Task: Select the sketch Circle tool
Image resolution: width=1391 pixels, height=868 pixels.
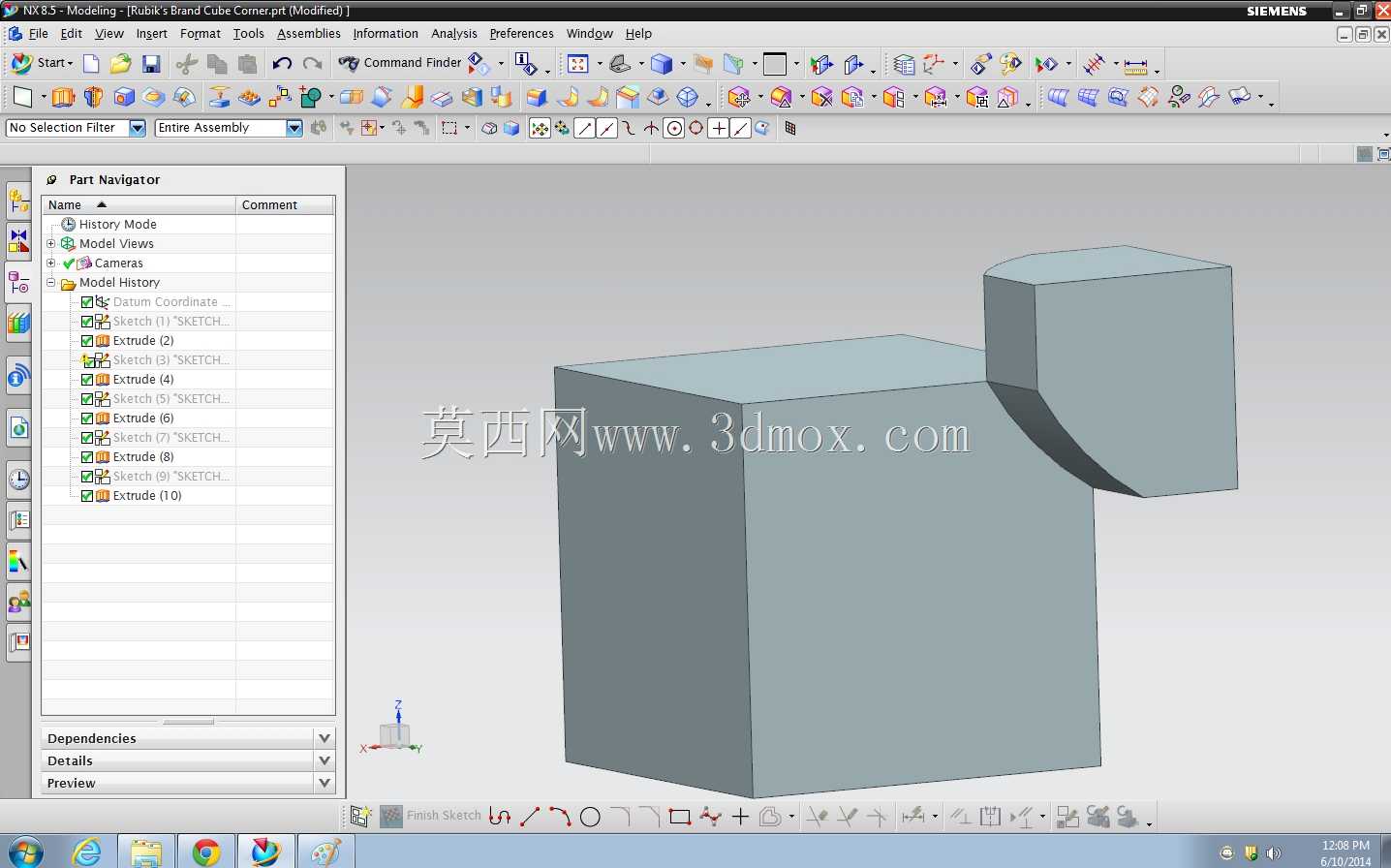Action: coord(590,817)
